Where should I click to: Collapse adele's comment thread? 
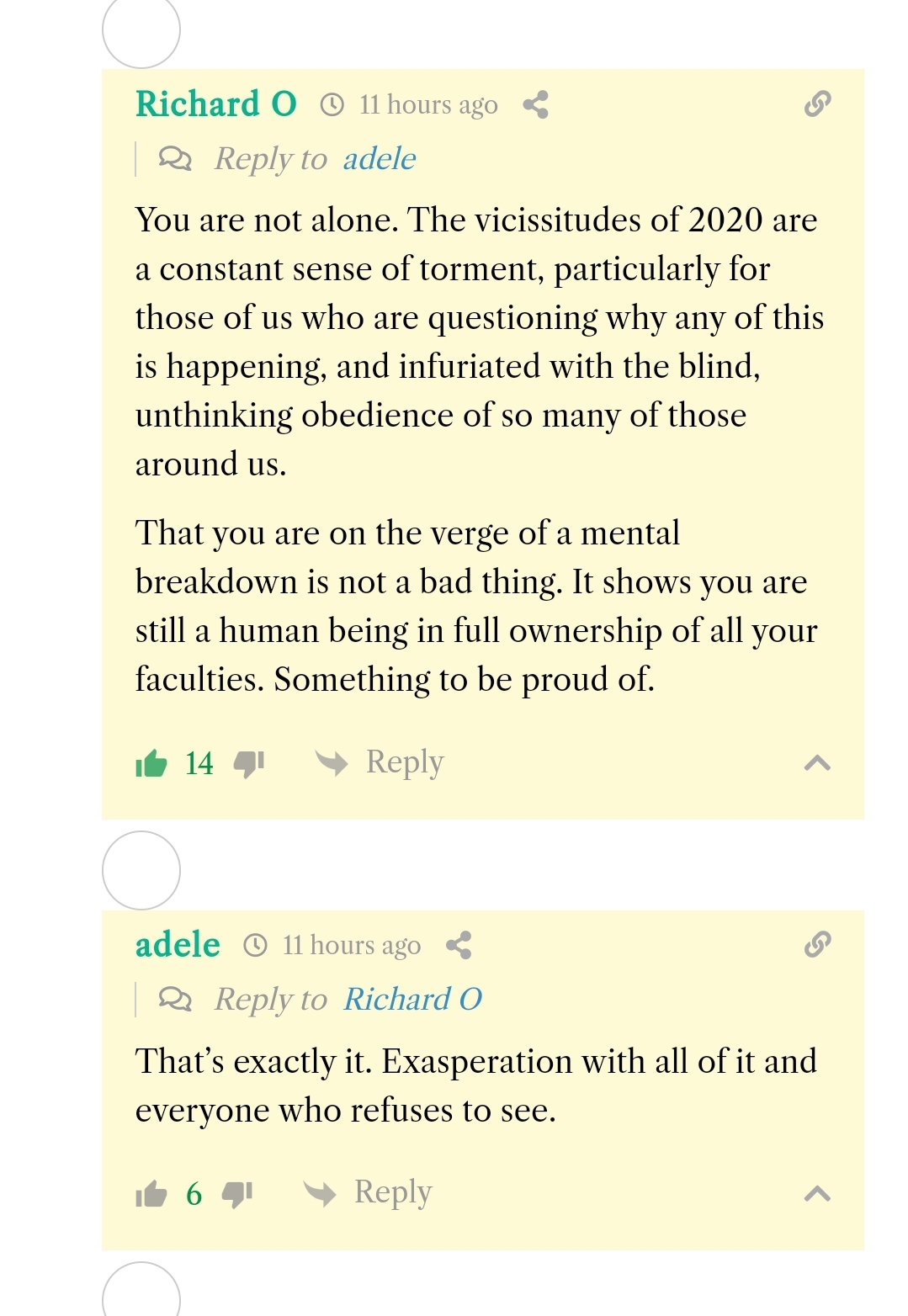click(817, 1193)
